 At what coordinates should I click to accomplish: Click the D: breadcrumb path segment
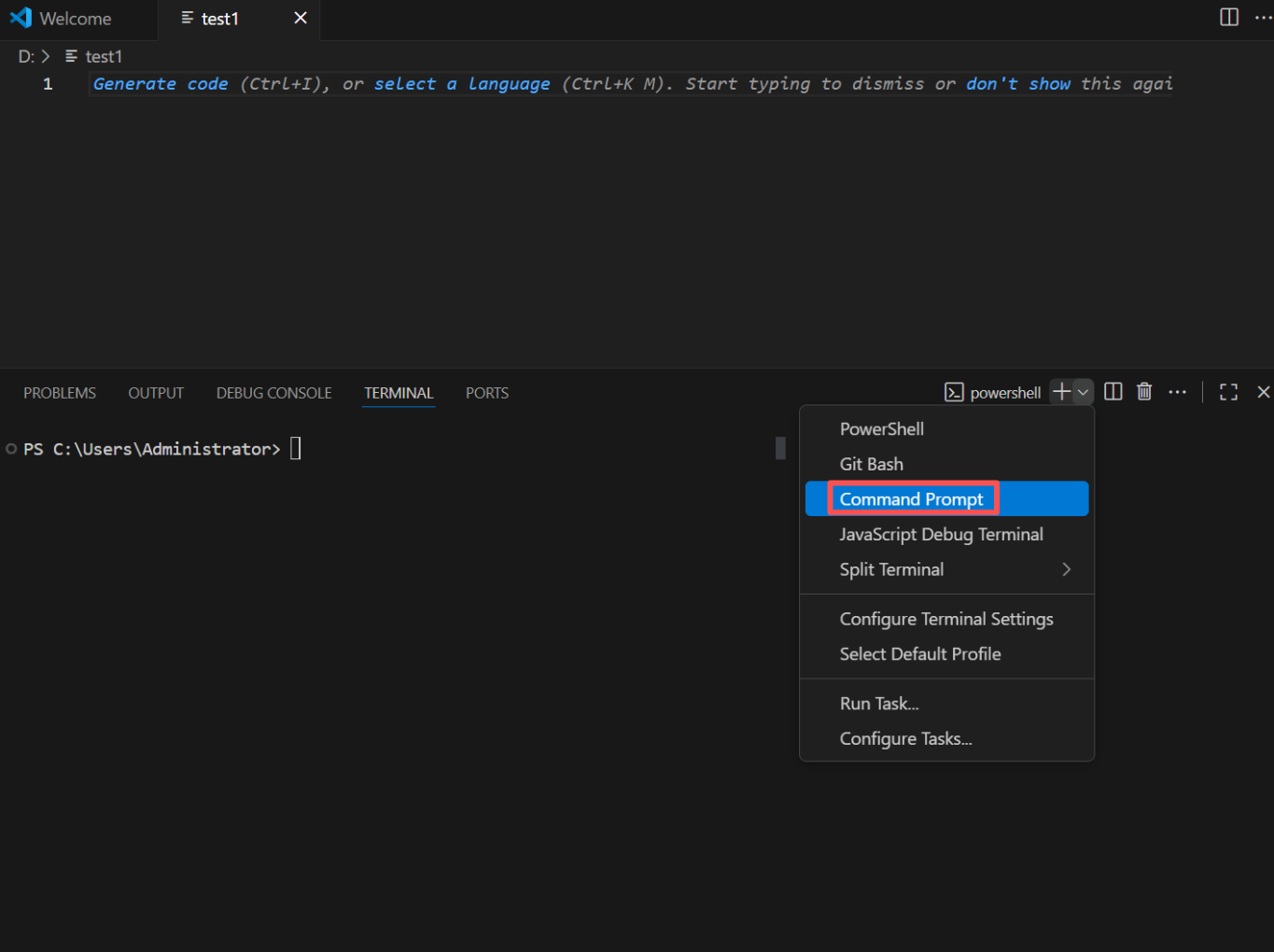coord(26,57)
